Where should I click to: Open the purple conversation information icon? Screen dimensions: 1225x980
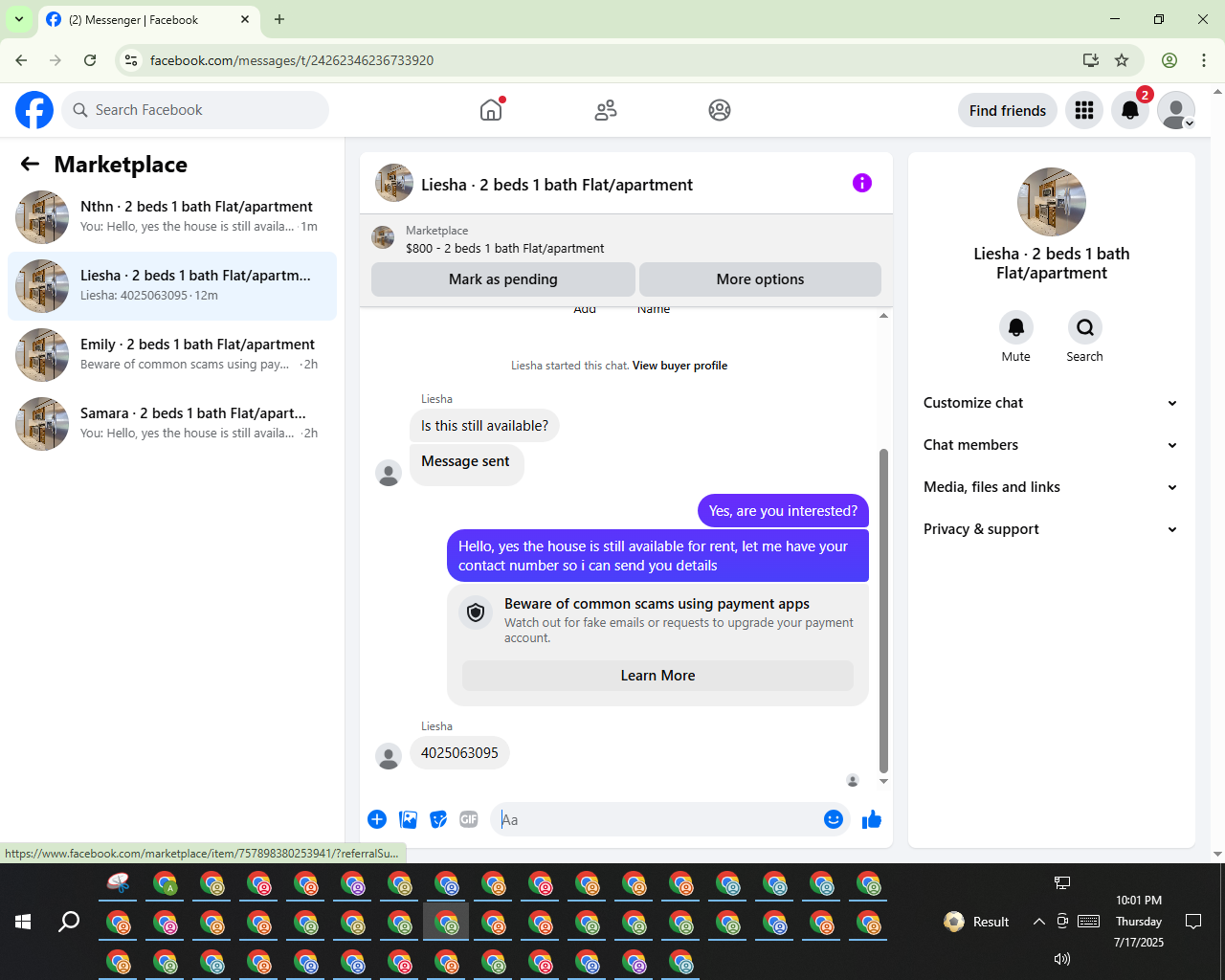[x=862, y=183]
